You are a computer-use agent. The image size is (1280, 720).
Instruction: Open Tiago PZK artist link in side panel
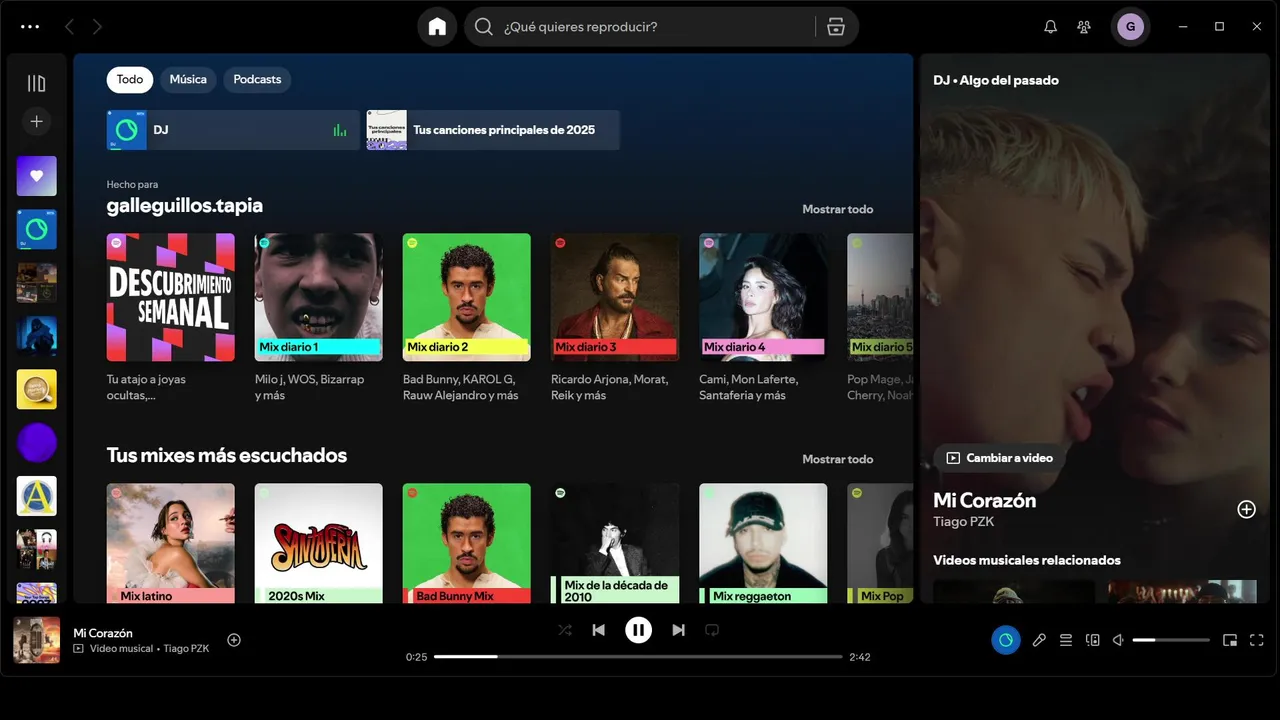tap(963, 521)
